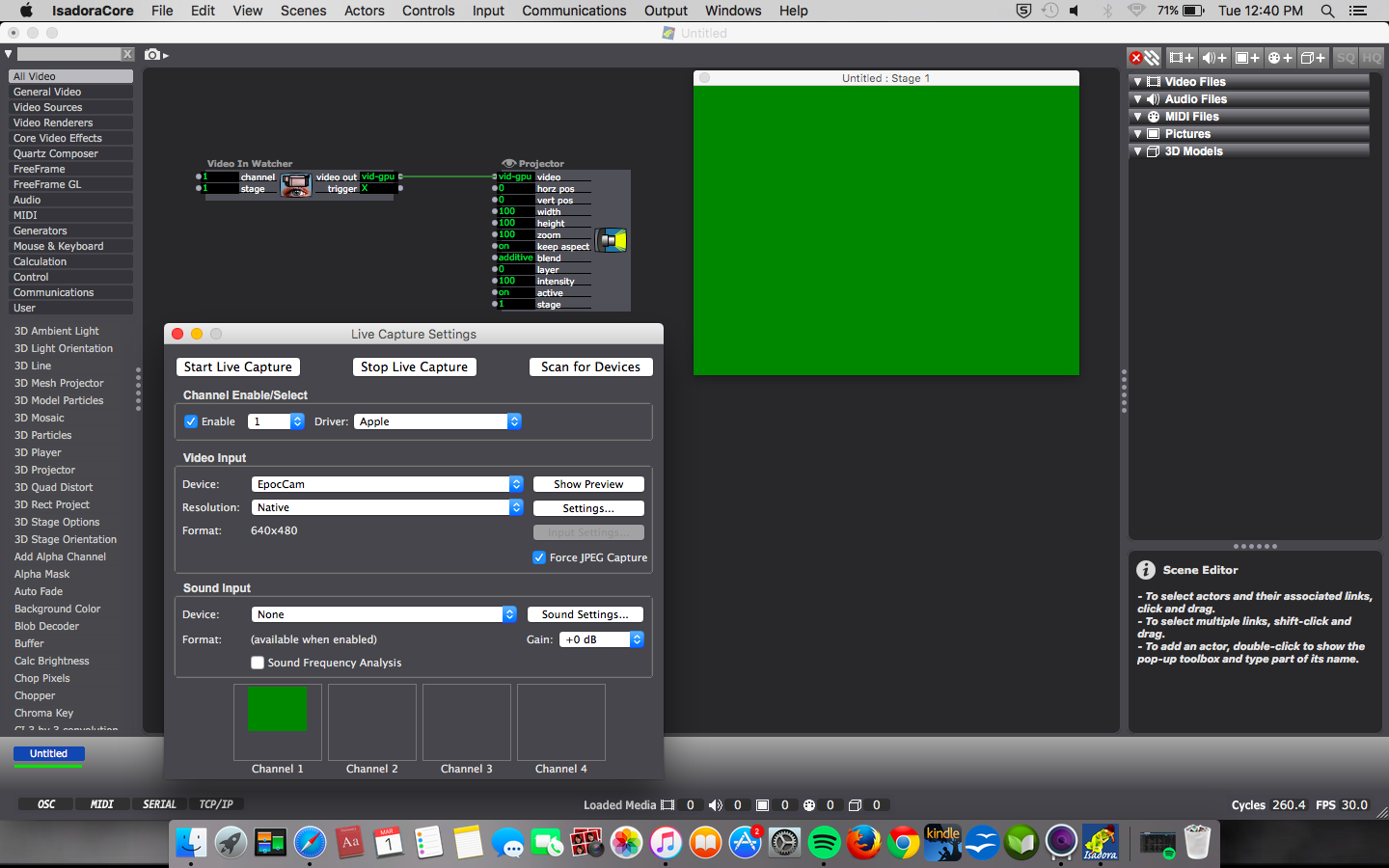
Task: Click the green Stage 1 output area
Action: [886, 231]
